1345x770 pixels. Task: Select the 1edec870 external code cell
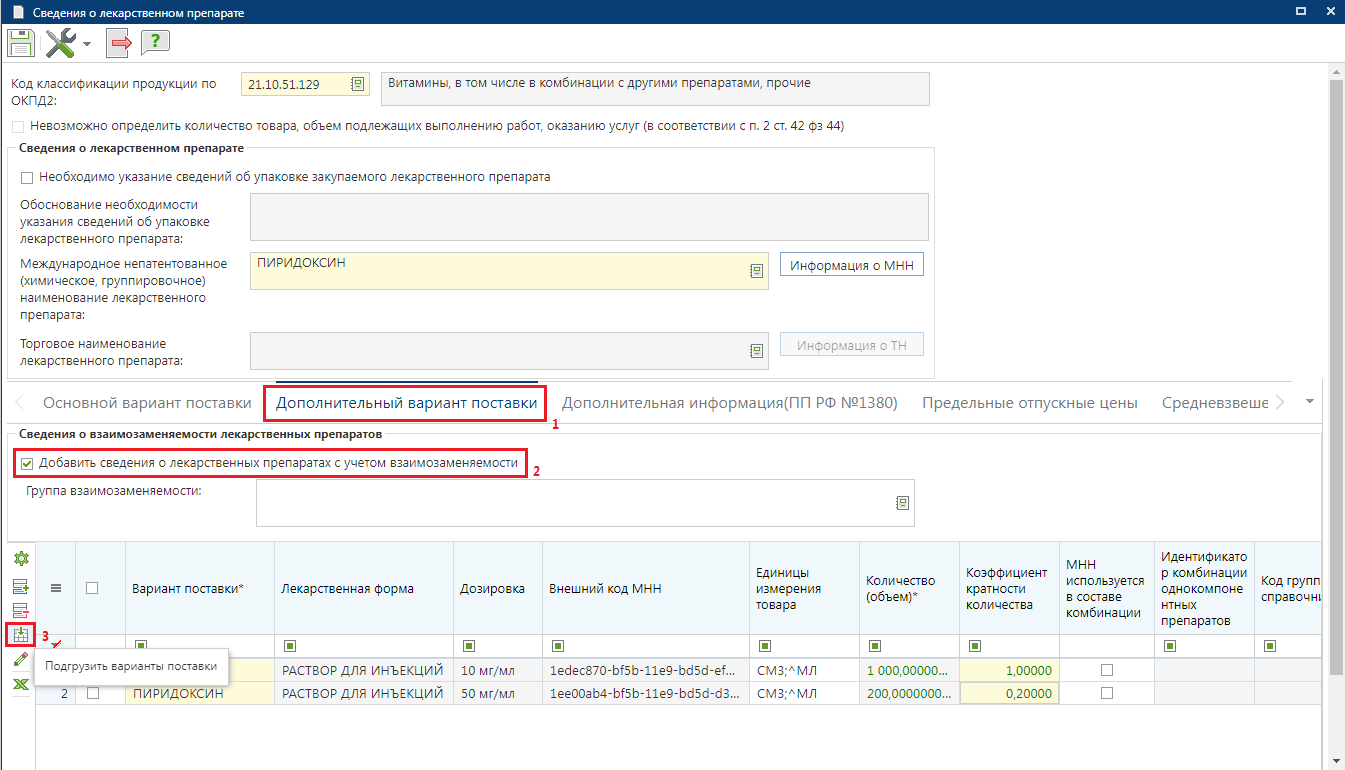point(646,669)
